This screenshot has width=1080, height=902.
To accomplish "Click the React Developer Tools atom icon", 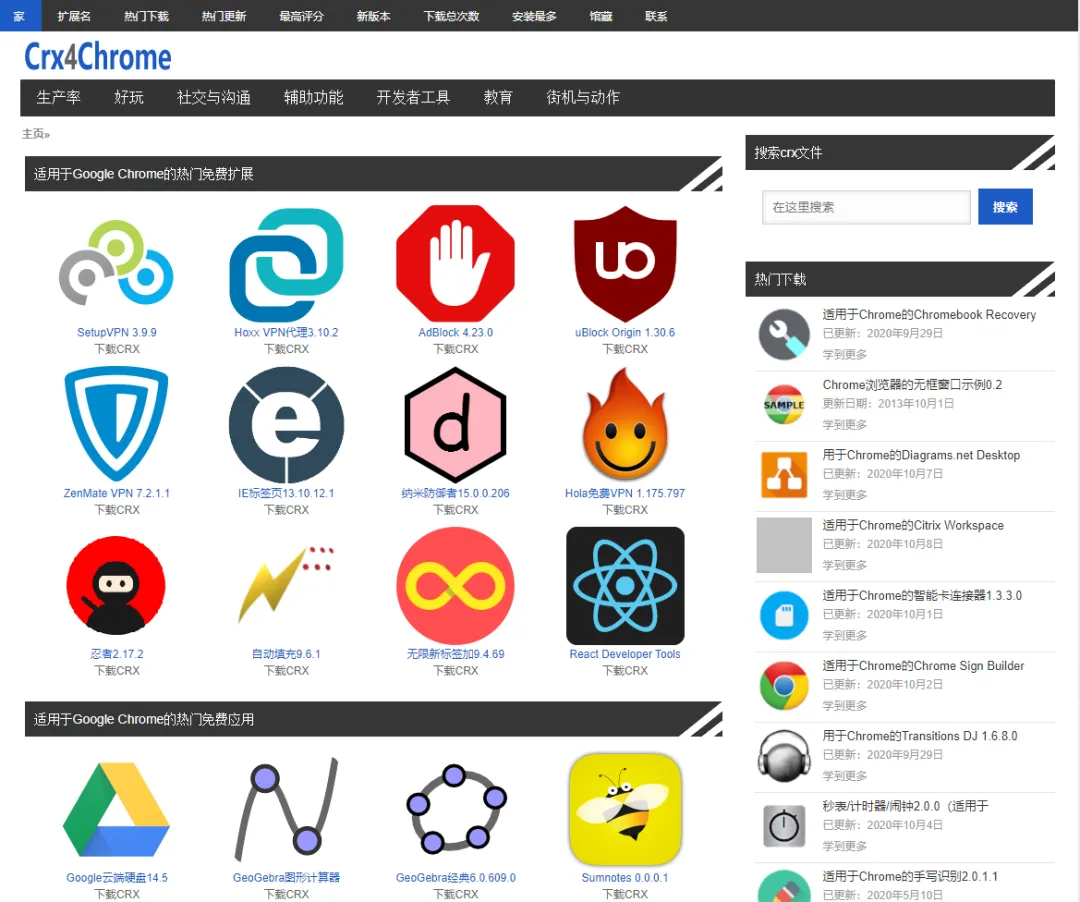I will click(x=625, y=586).
